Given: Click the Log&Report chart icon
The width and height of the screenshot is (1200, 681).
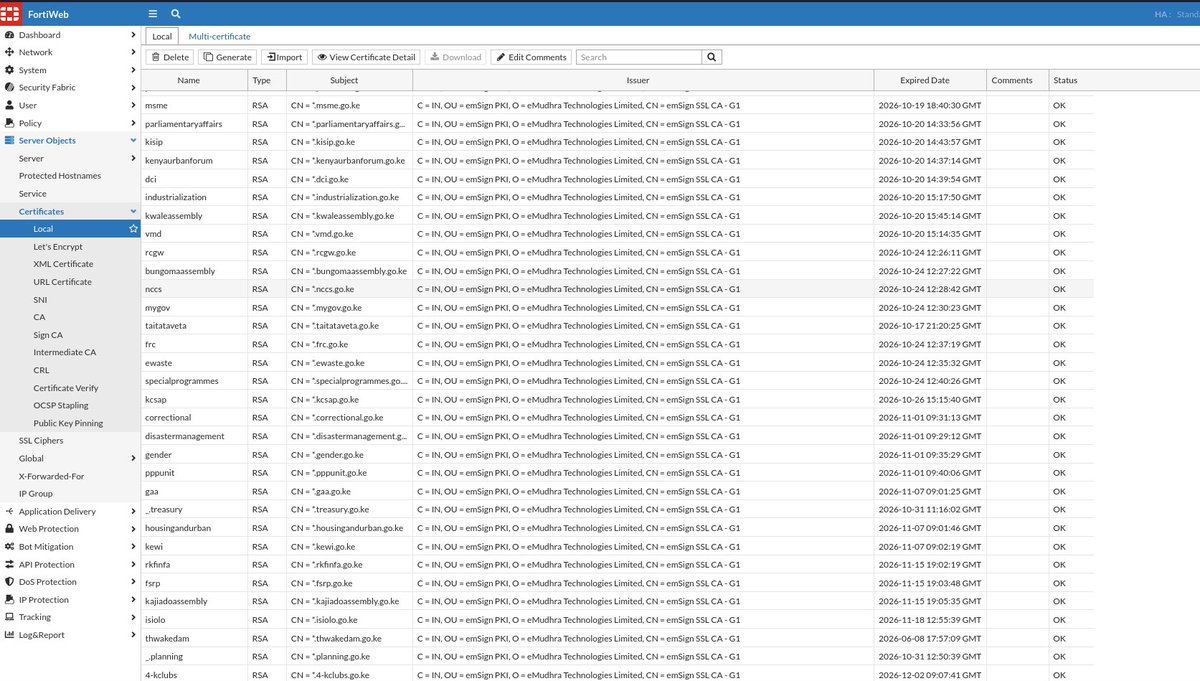Looking at the screenshot, I should click(x=10, y=635).
